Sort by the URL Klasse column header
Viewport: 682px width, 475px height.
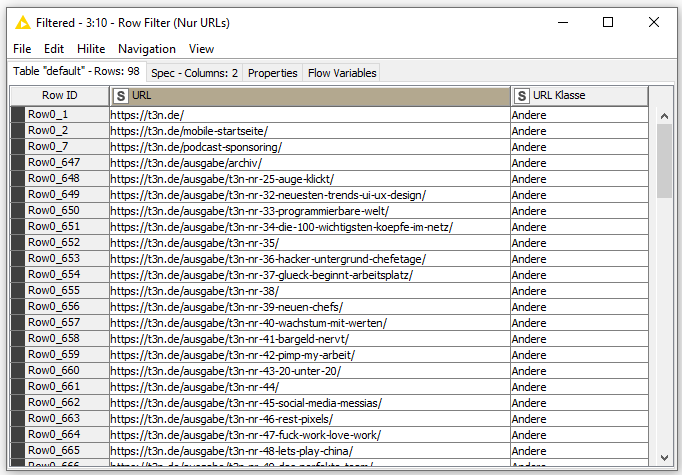[x=579, y=96]
